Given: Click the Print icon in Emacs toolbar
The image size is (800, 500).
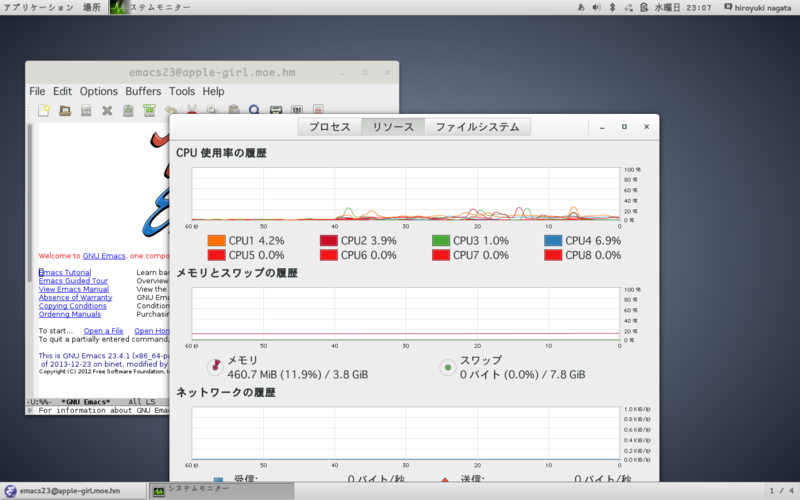Looking at the screenshot, I should [x=276, y=110].
